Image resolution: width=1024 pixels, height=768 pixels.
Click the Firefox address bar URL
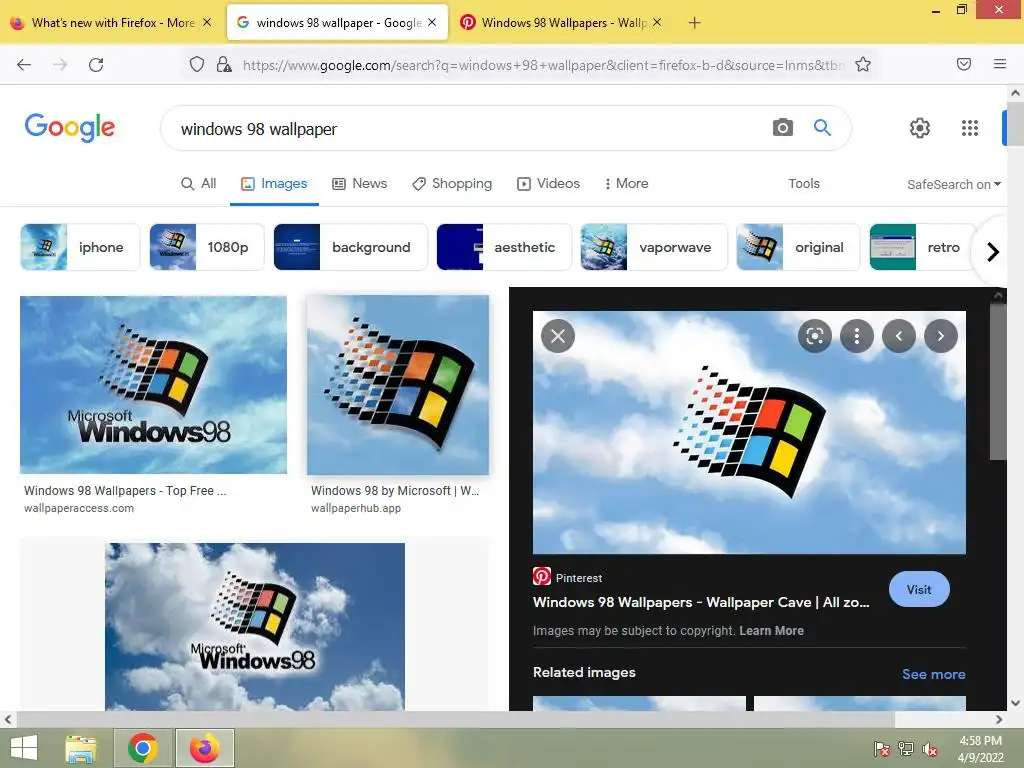[542, 65]
